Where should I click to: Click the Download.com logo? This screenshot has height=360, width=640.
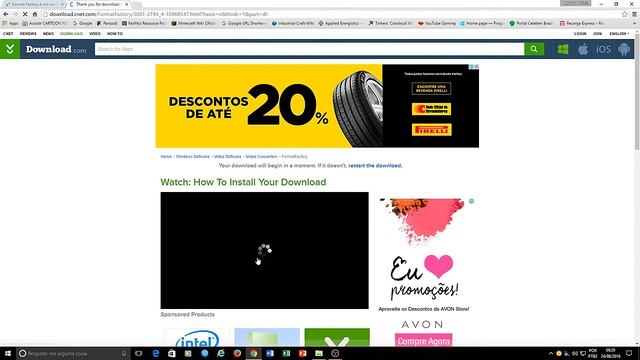pos(56,49)
